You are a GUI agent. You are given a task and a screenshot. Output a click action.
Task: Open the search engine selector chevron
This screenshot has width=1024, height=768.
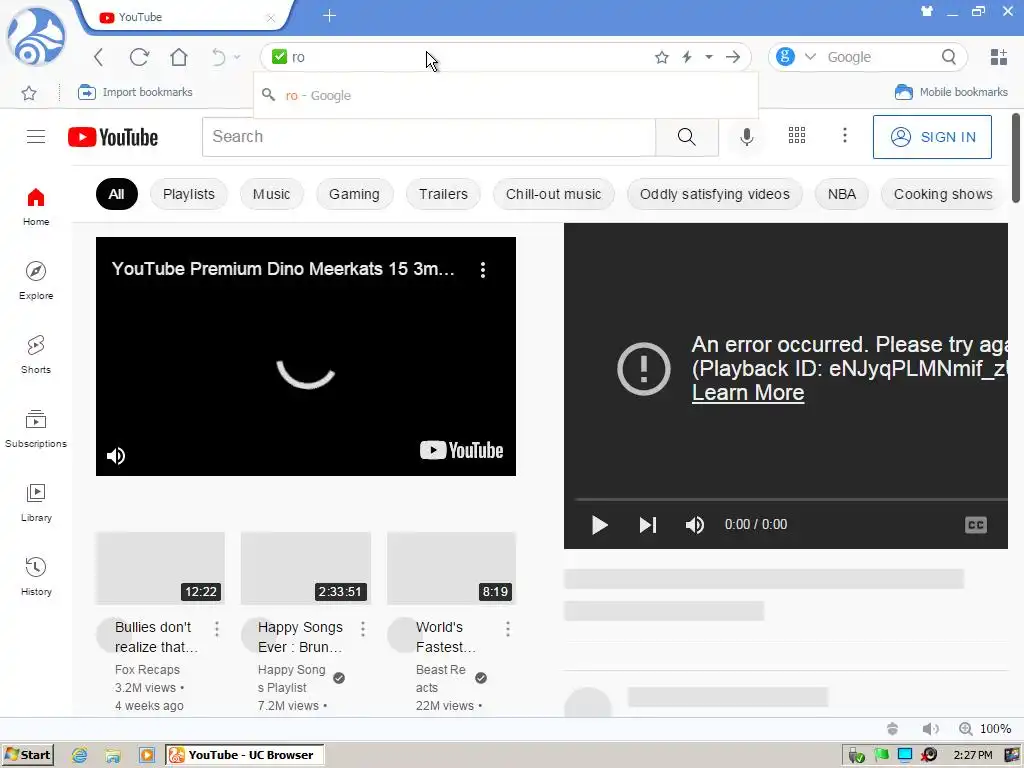[x=810, y=57]
